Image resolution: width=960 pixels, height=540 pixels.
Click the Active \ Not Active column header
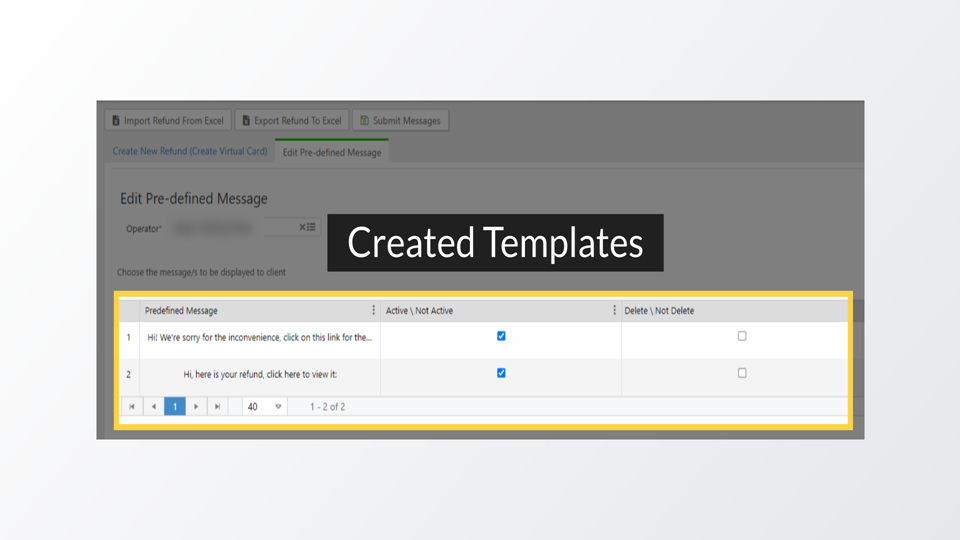tap(500, 311)
